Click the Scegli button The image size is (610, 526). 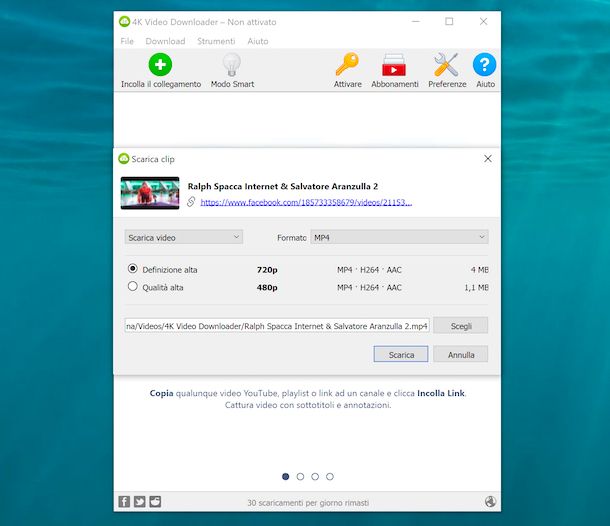click(461, 326)
